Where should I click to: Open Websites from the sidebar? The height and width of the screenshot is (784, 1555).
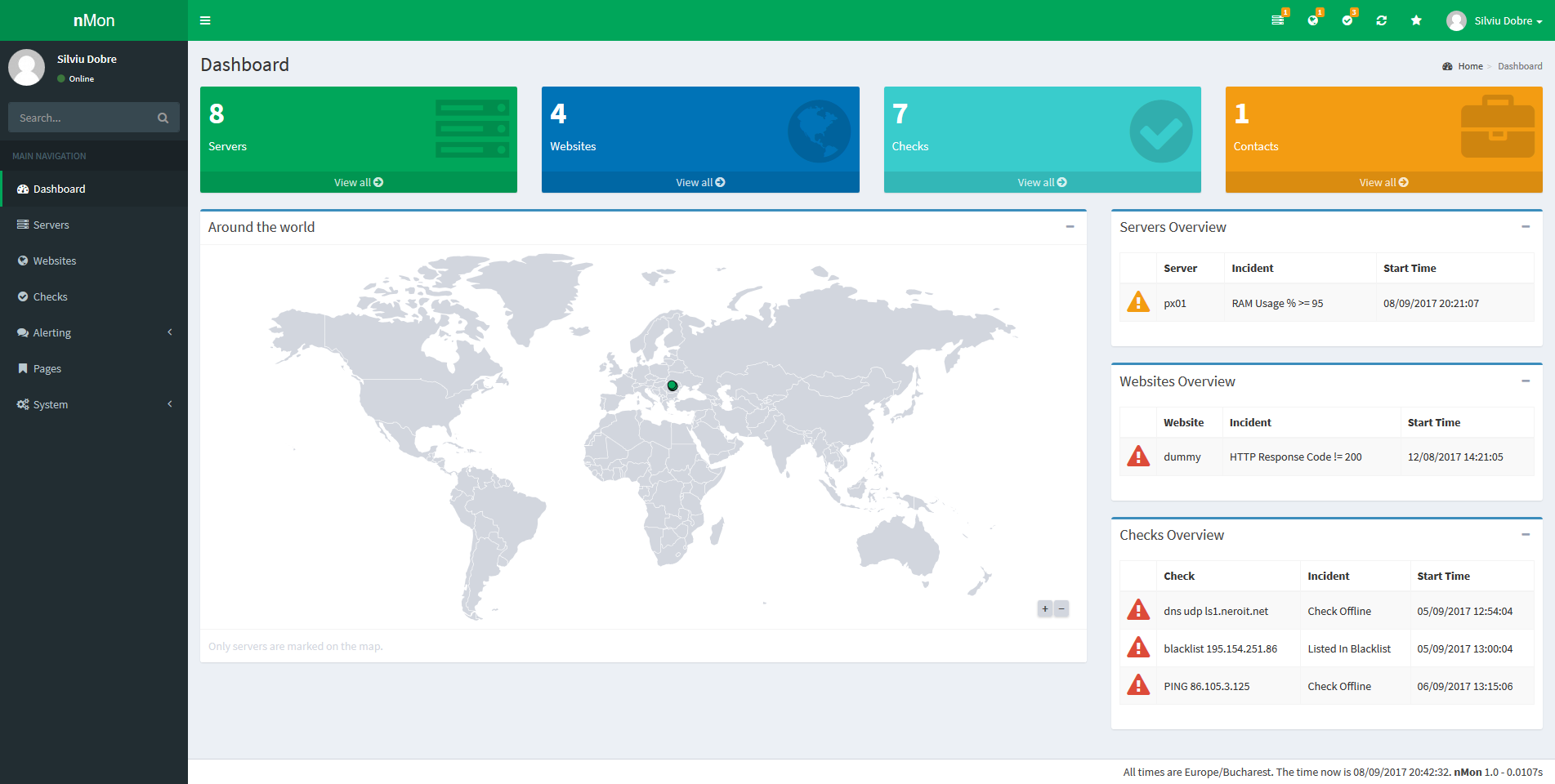56,261
